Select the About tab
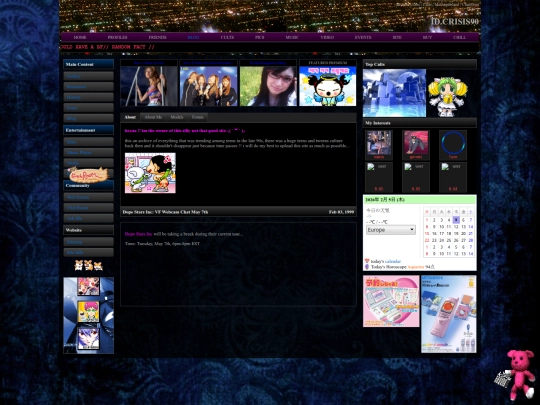Image resolution: width=540 pixels, height=405 pixels. 130,117
